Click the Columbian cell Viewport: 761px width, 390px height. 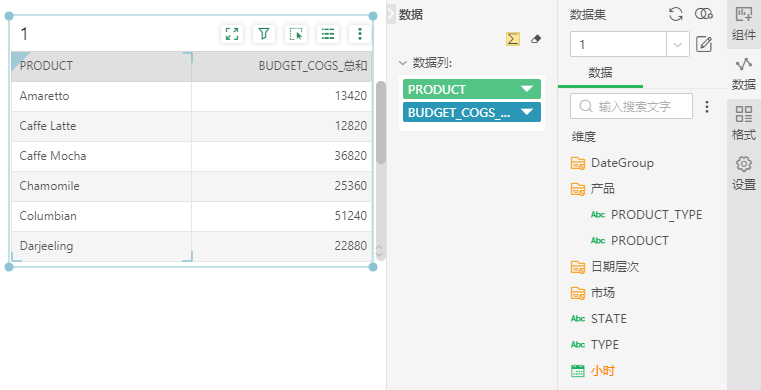point(101,216)
